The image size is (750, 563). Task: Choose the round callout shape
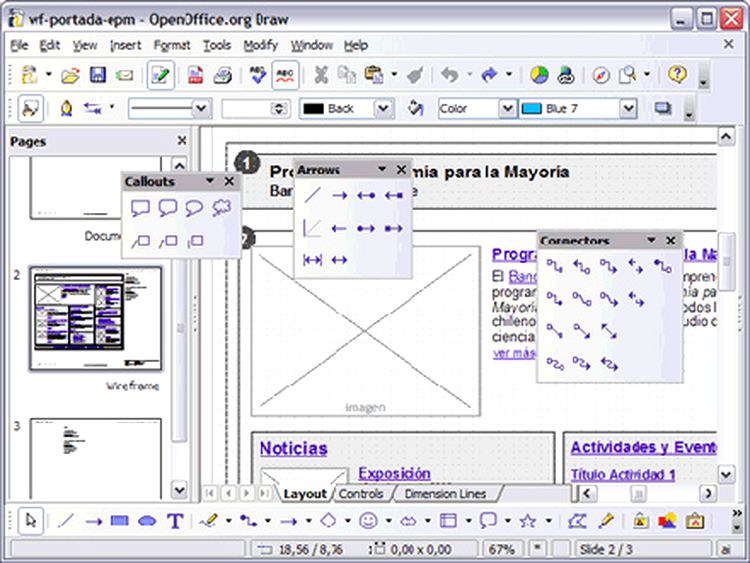point(194,208)
